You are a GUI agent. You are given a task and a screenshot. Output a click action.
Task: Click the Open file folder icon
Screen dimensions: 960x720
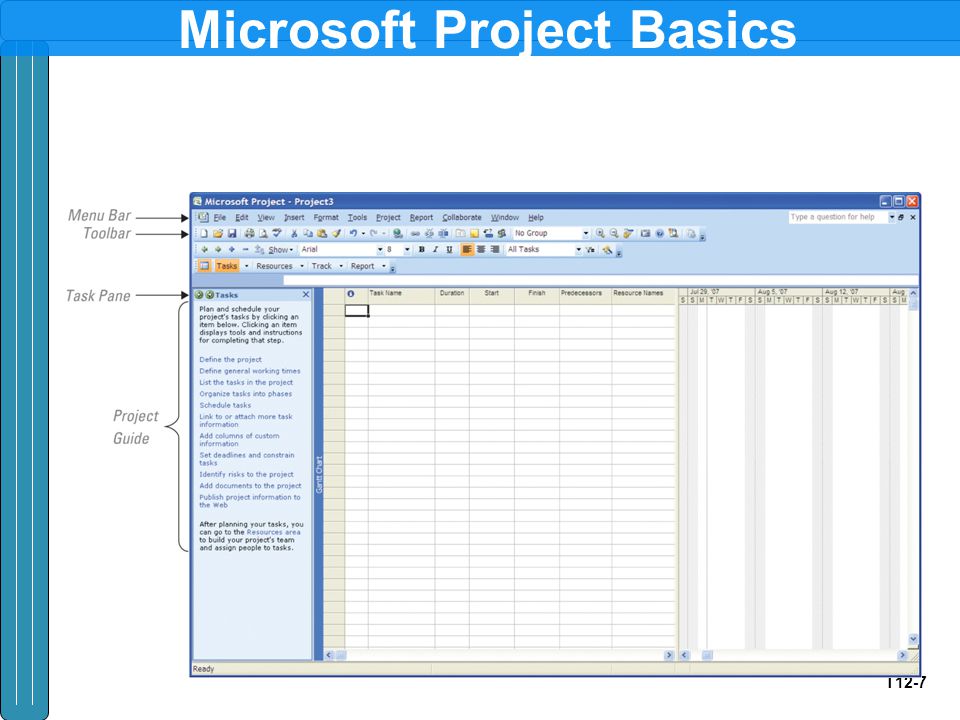(218, 233)
